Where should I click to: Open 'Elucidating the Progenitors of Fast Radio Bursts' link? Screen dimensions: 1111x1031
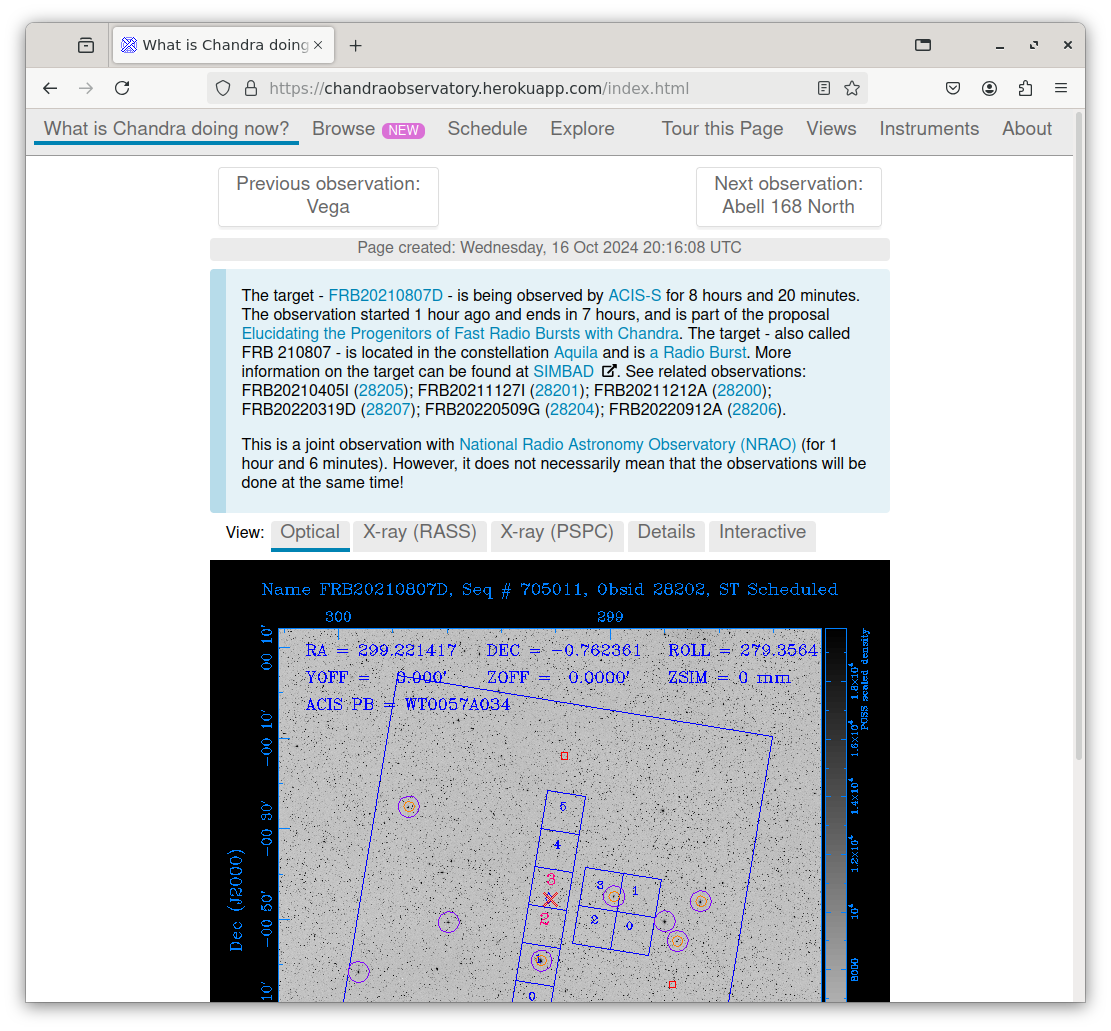pos(461,334)
